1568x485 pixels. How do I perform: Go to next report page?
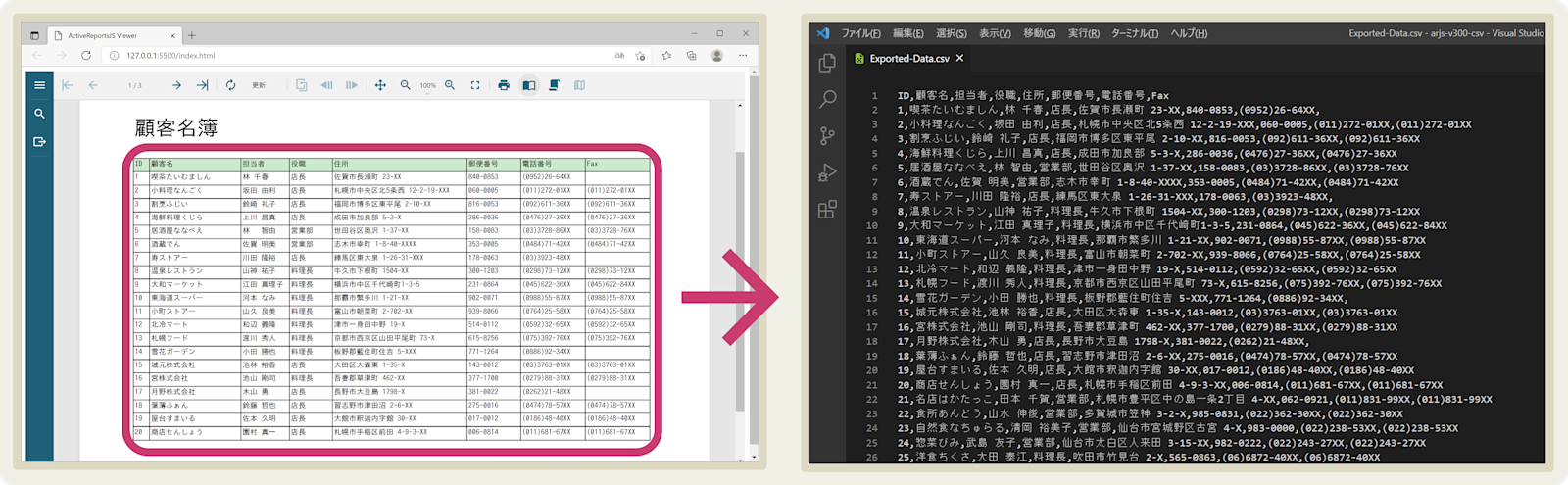[x=176, y=85]
